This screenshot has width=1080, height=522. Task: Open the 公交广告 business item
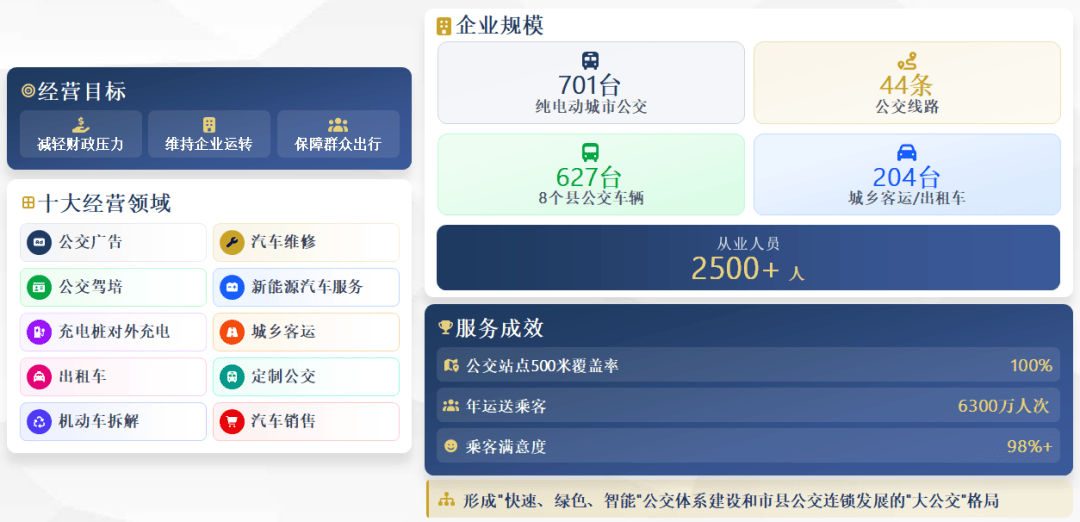point(113,242)
